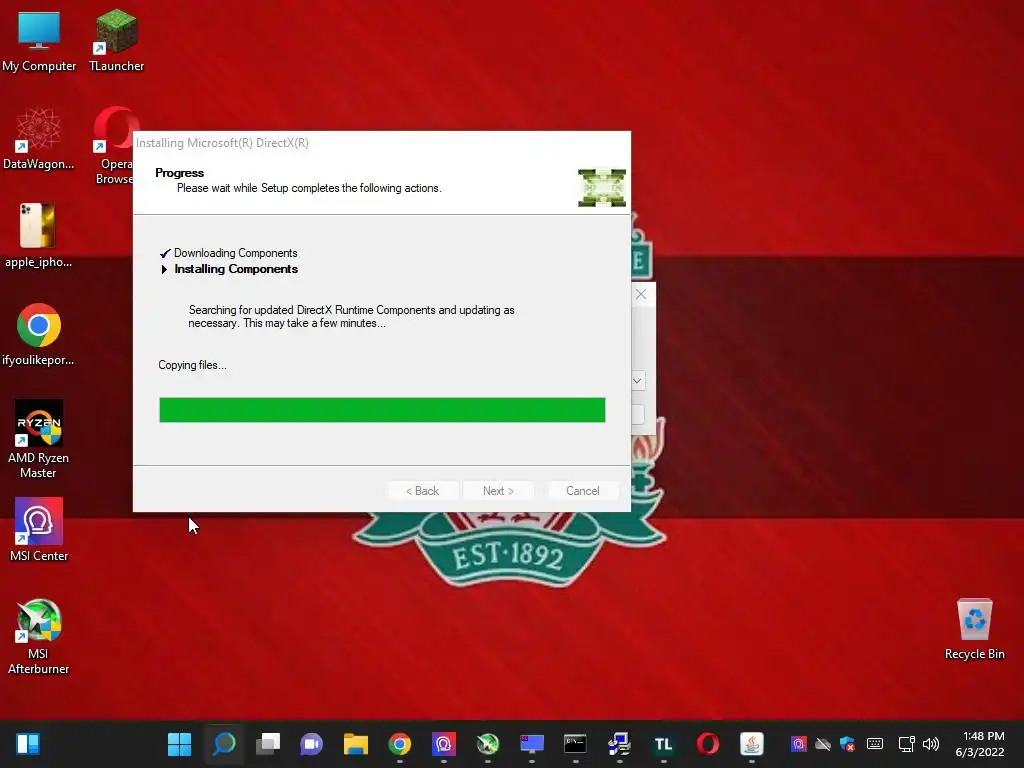Open the Recycle Bin

(974, 628)
